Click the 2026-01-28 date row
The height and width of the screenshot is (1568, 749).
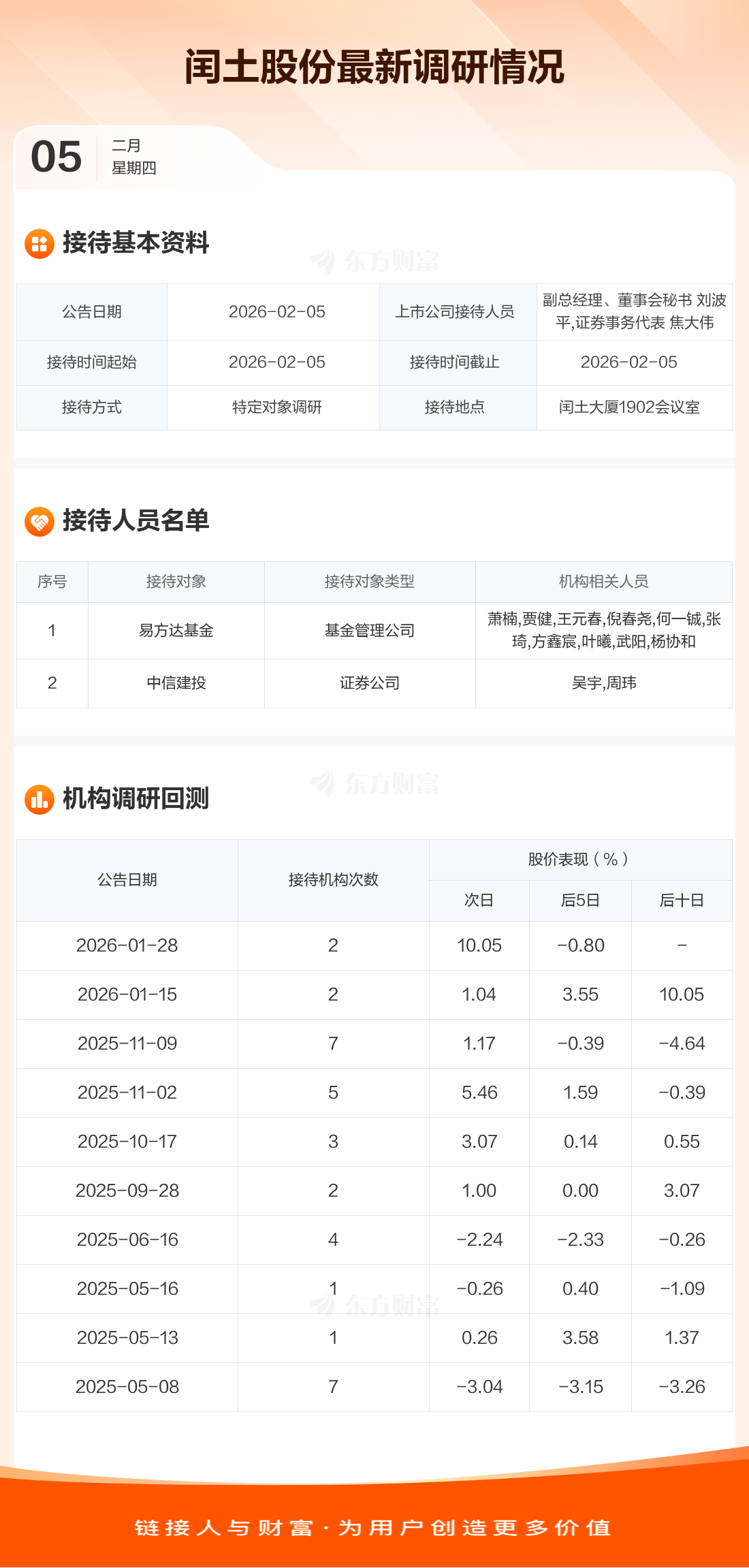coord(374,945)
